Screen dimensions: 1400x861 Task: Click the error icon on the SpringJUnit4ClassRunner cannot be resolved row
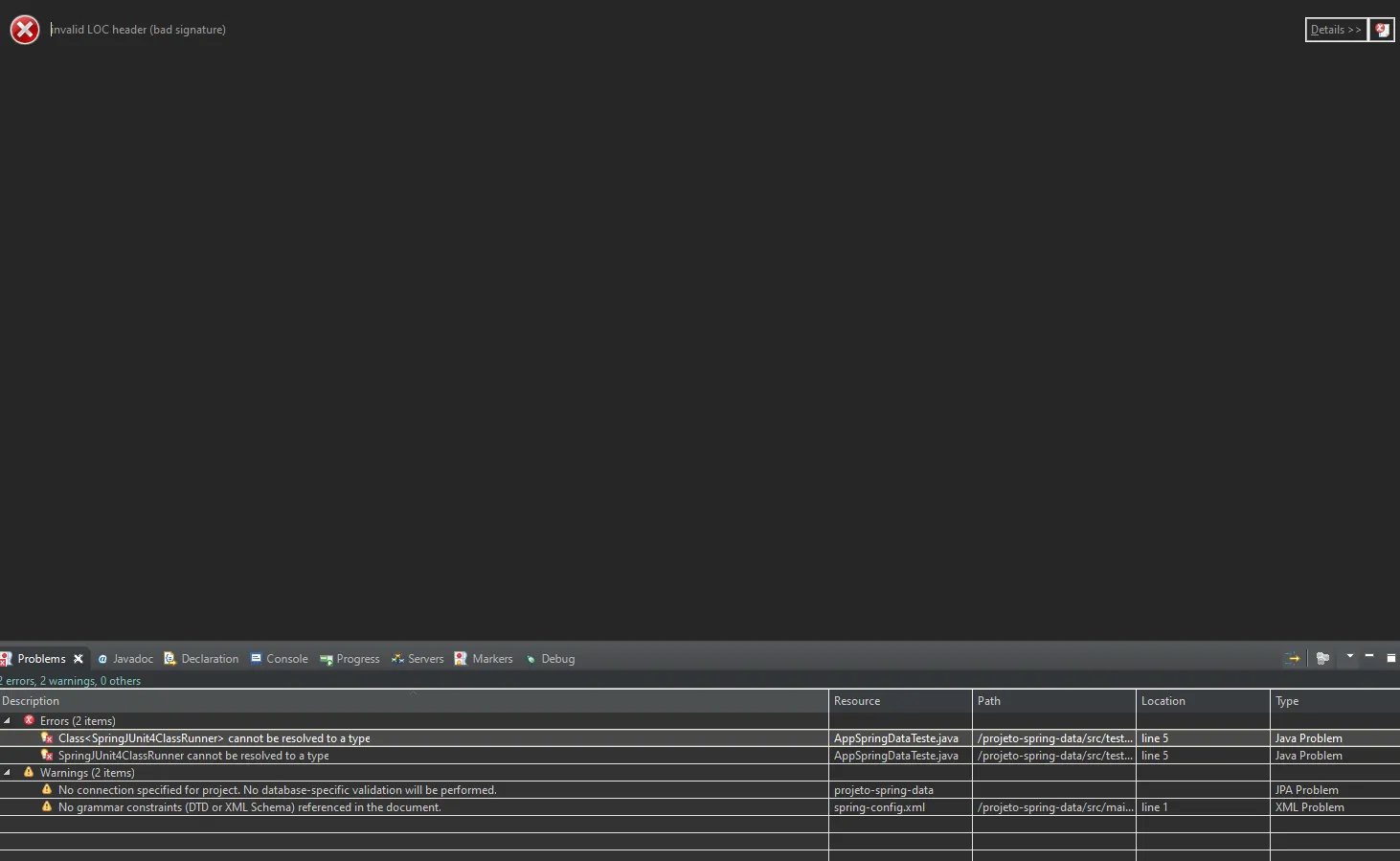tap(47, 755)
